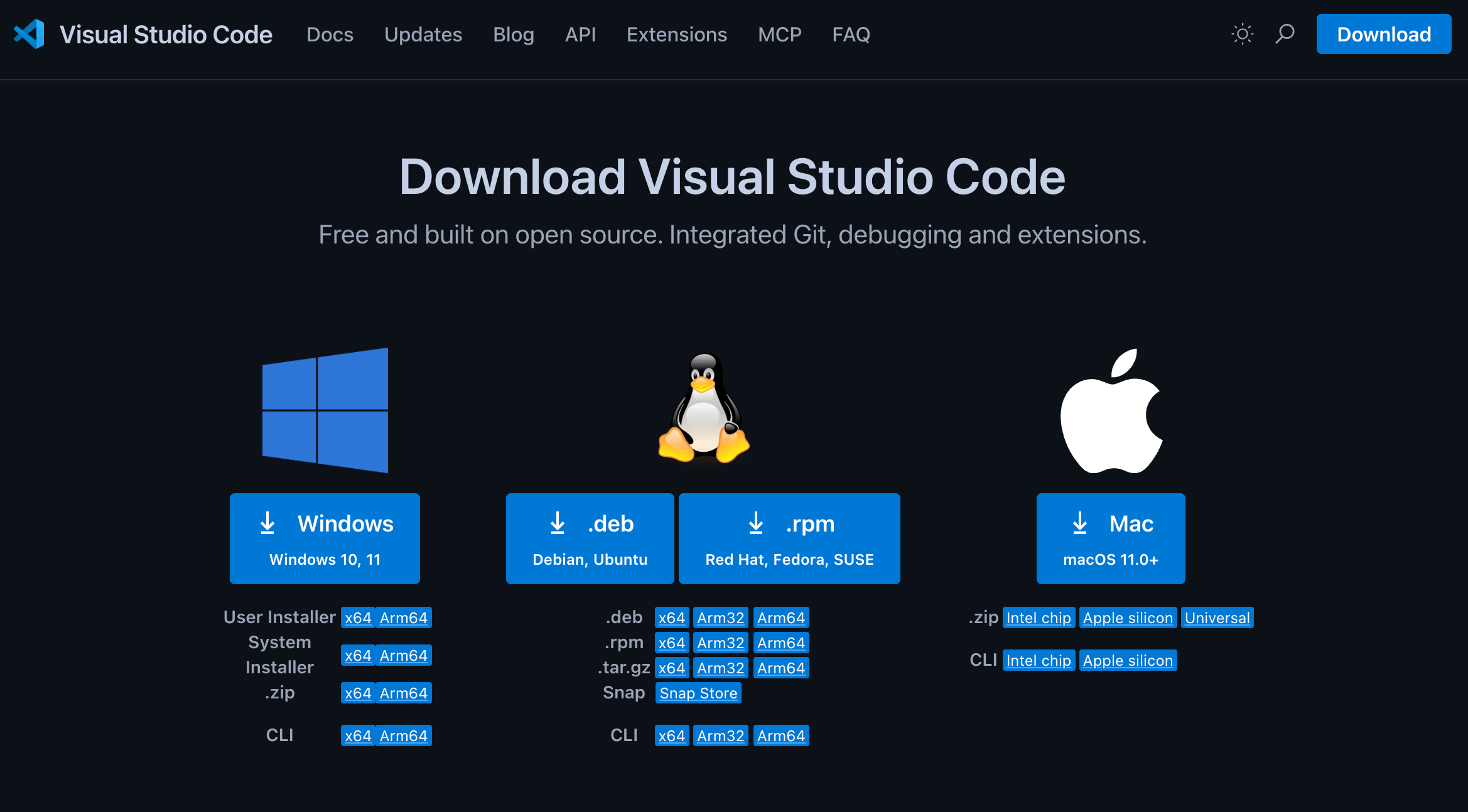Open the Docs page
Image resolution: width=1468 pixels, height=812 pixels.
click(x=330, y=35)
